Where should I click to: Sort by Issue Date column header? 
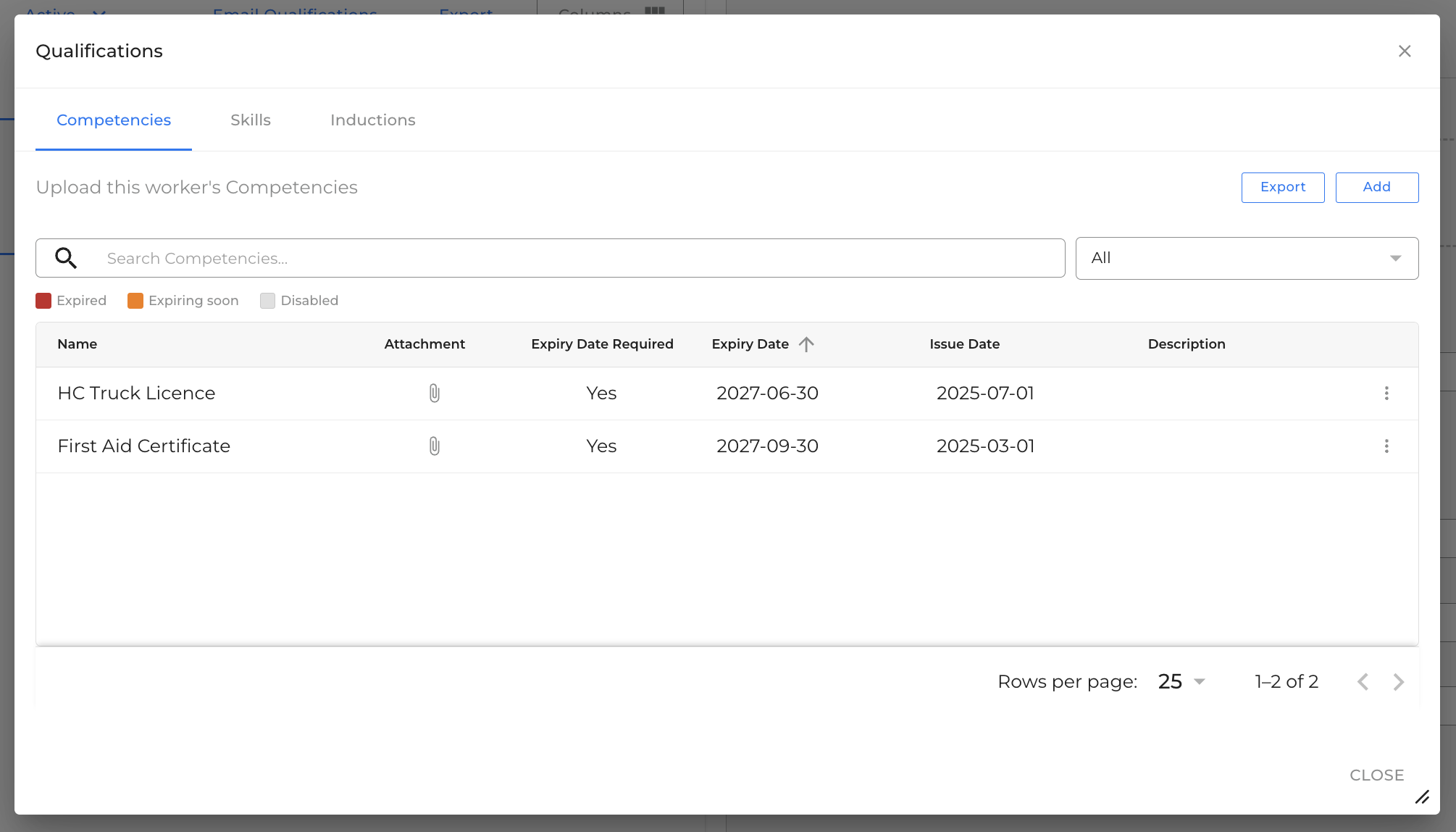pyautogui.click(x=964, y=344)
